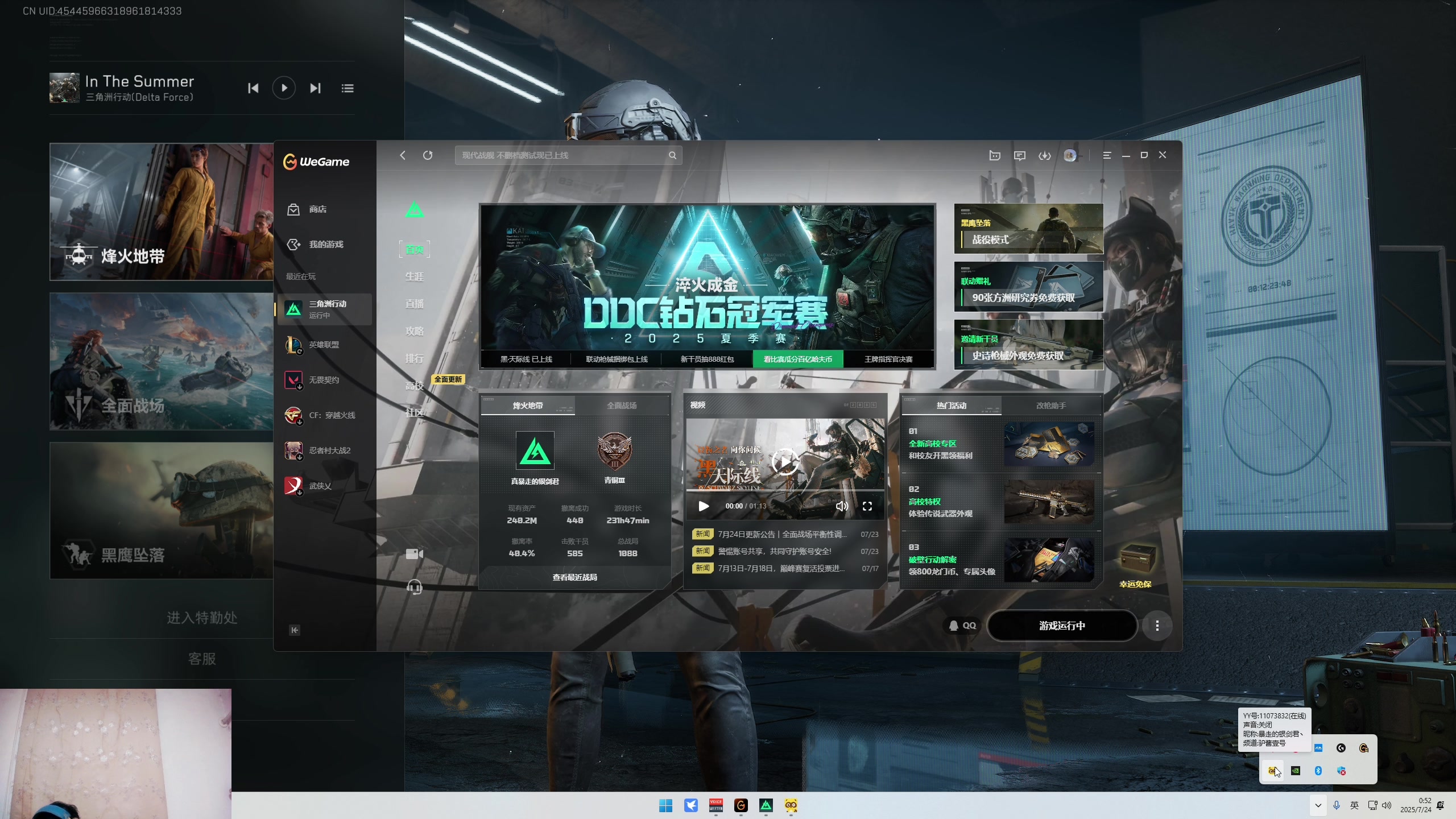Open the 邀请新干员 promo card

(1029, 345)
